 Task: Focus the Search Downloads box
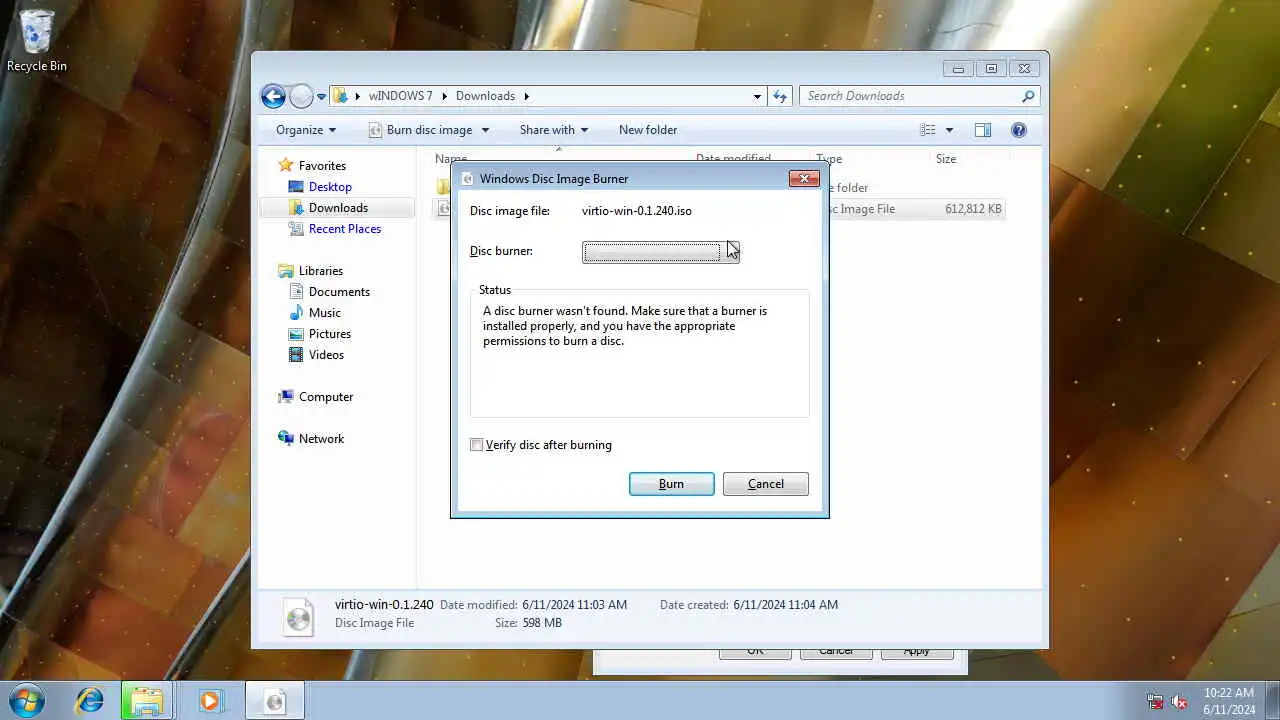(910, 96)
